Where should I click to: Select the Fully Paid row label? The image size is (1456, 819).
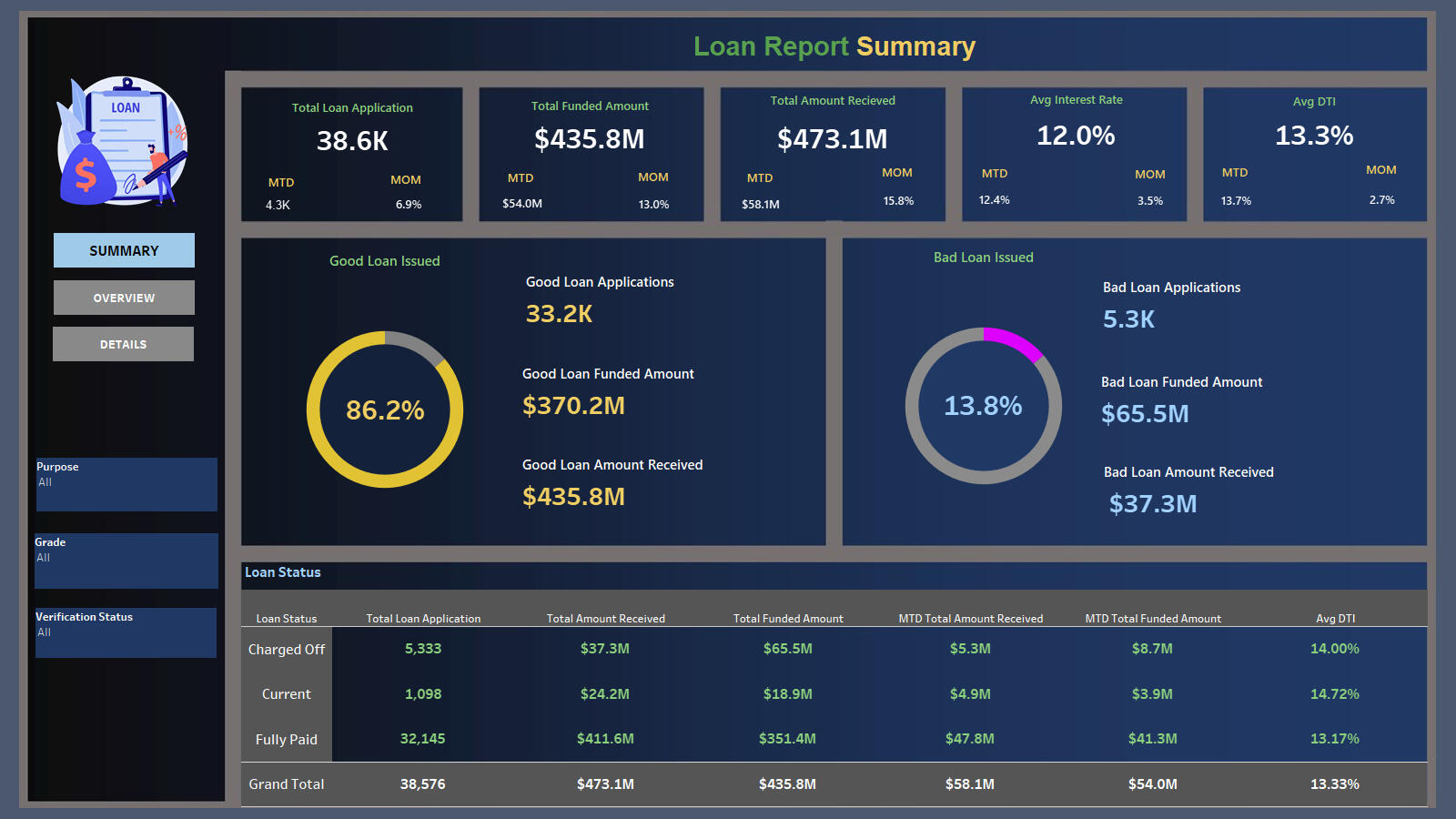point(287,740)
